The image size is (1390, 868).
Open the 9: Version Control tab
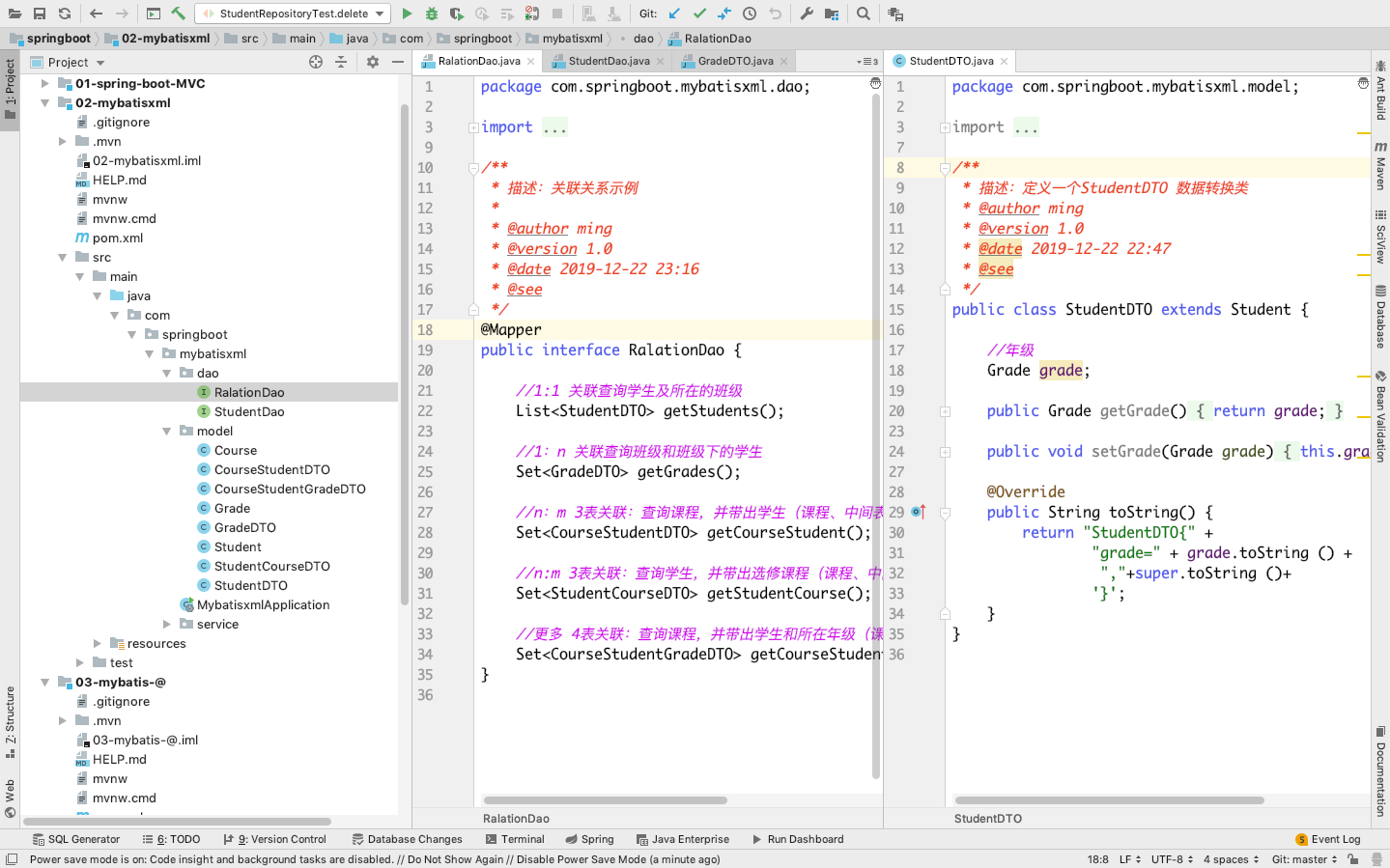(275, 839)
